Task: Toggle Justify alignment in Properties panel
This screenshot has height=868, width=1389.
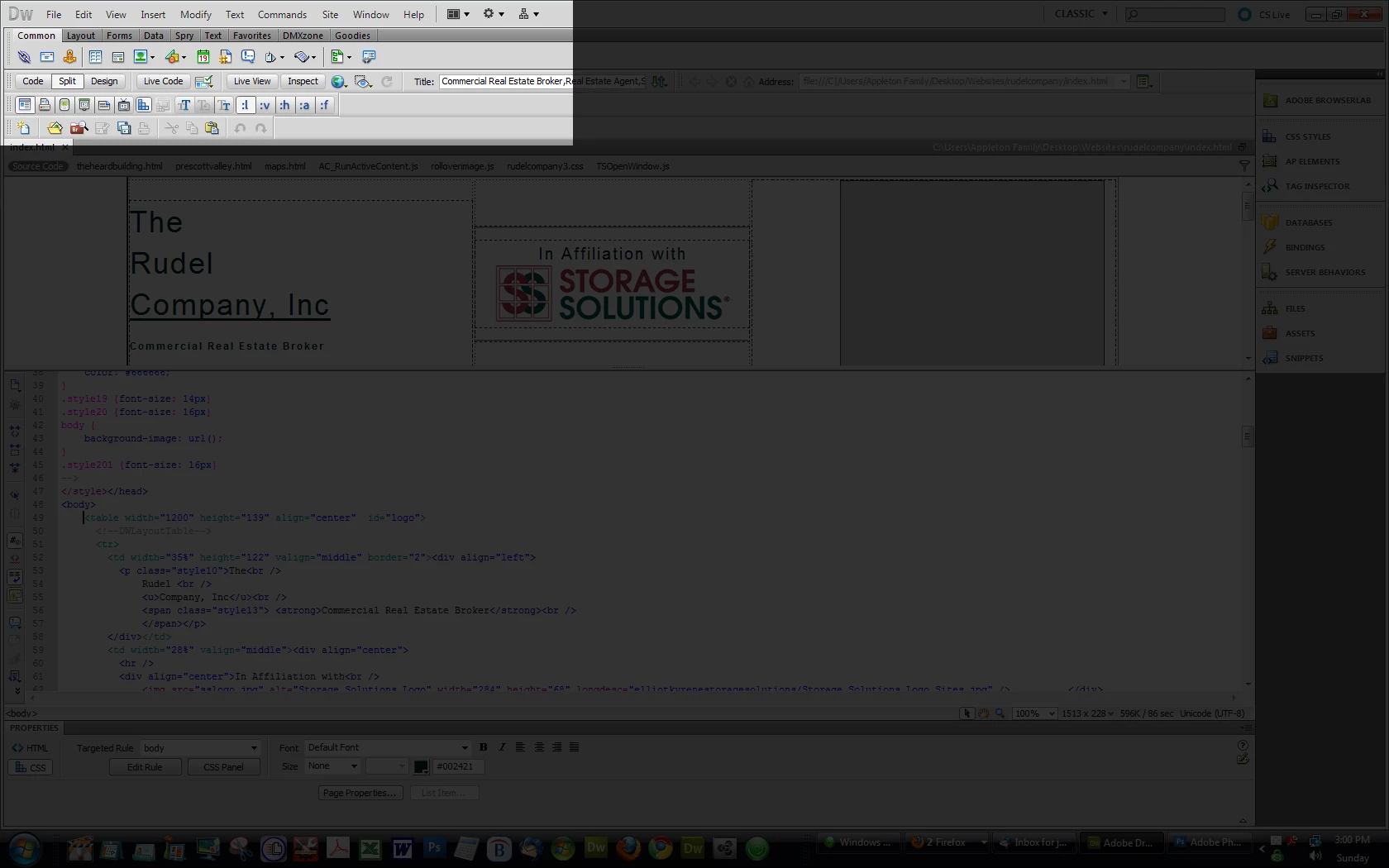Action: coord(575,747)
